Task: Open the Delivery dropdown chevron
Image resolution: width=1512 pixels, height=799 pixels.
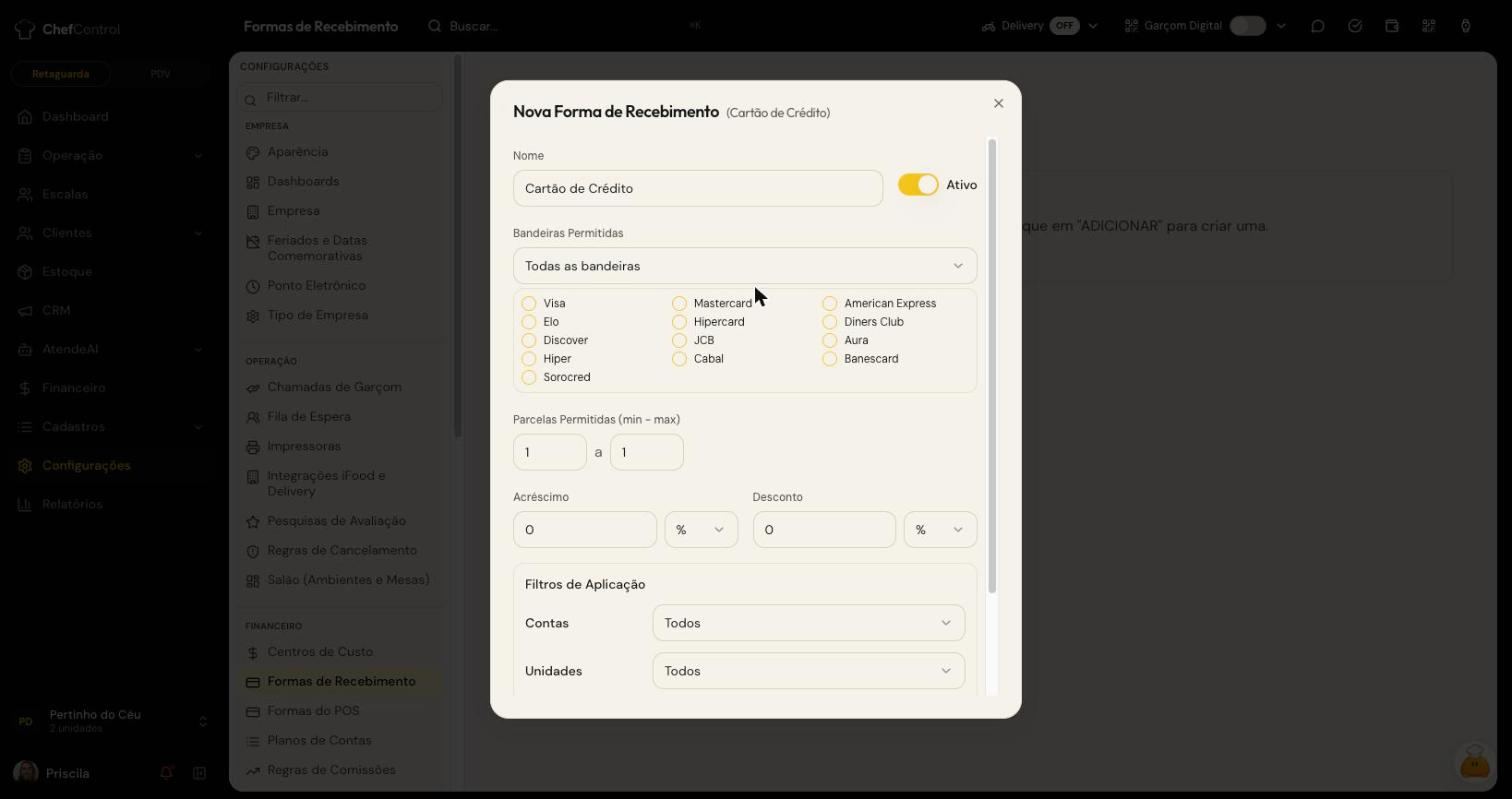Action: [1093, 26]
